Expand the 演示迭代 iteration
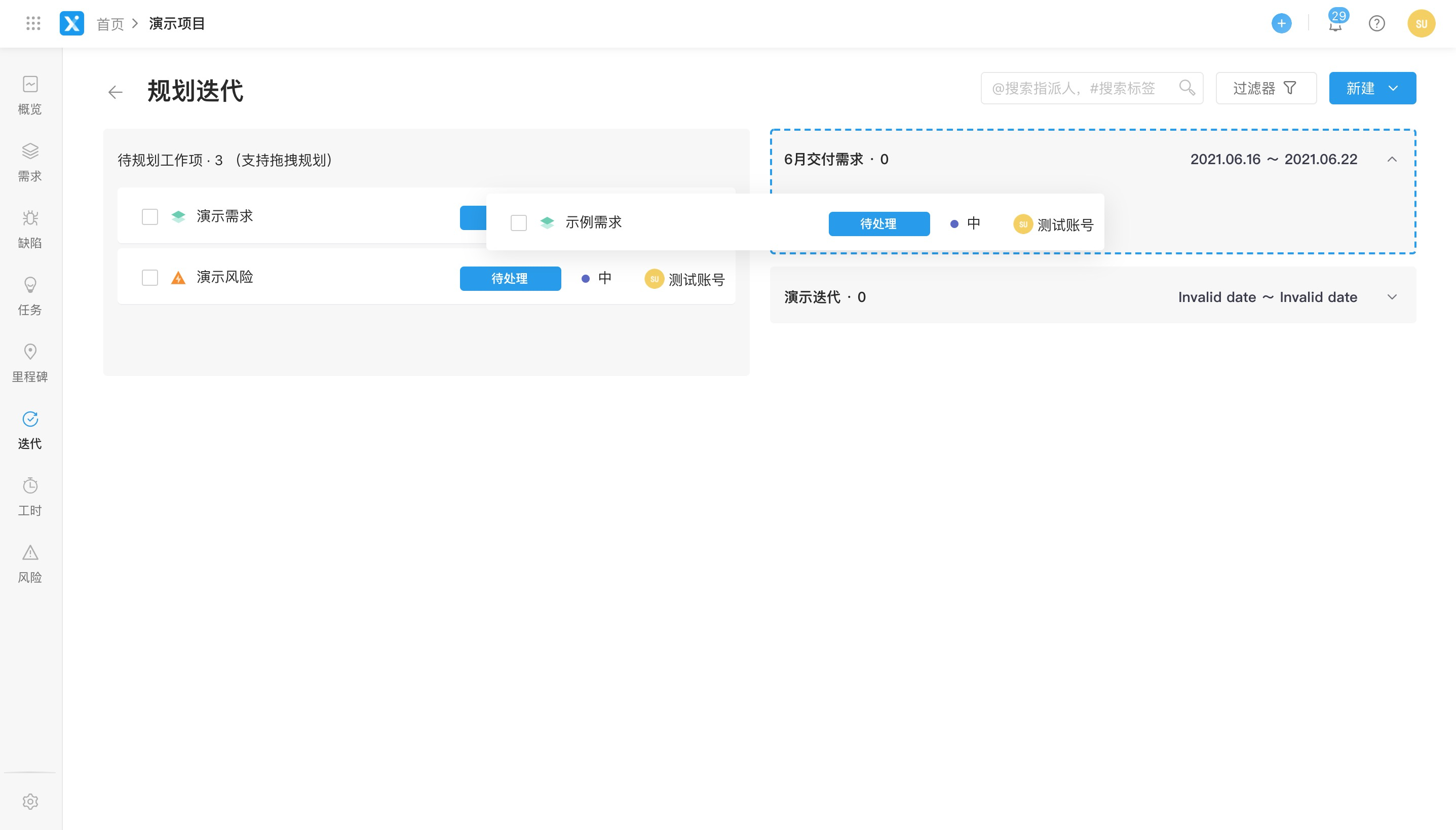Viewport: 1456px width, 830px height. click(x=1392, y=297)
